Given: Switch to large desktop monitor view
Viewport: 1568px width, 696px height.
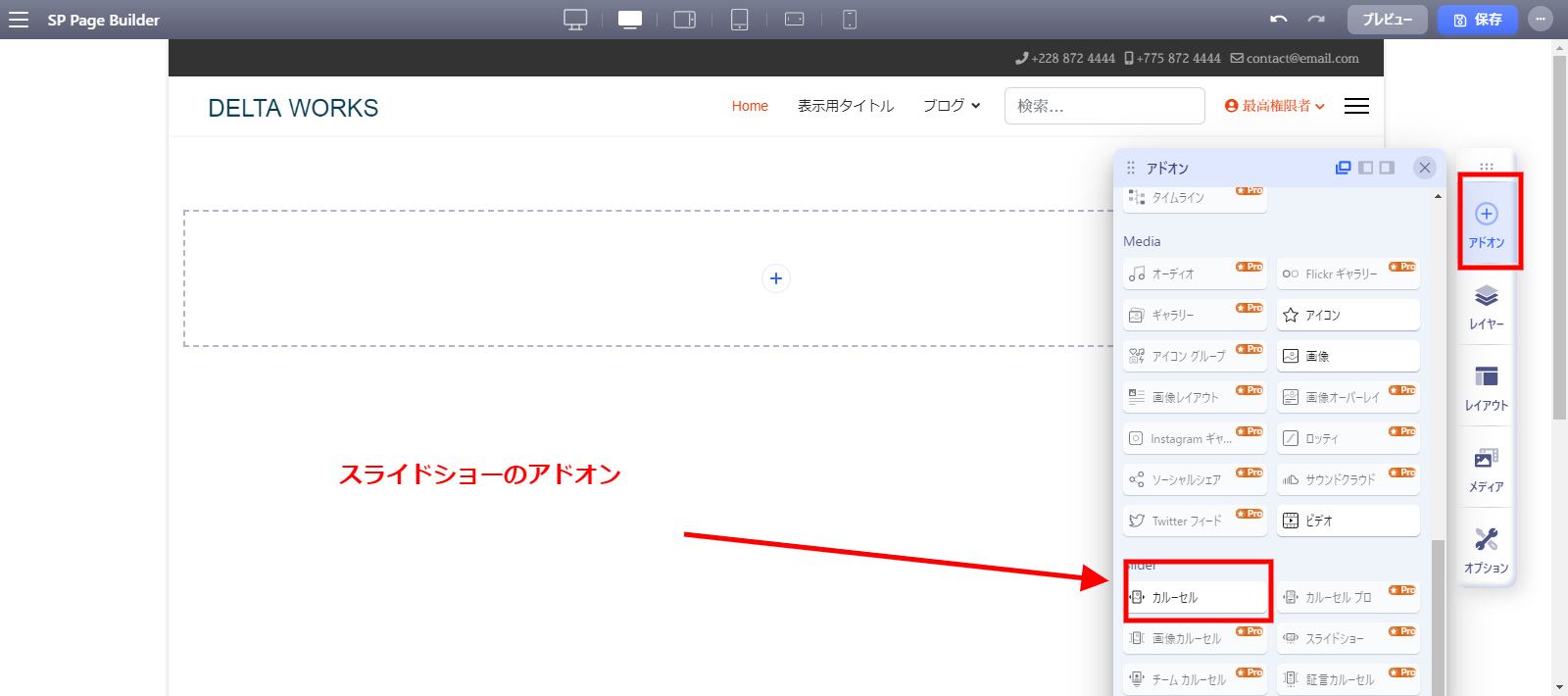Looking at the screenshot, I should click(575, 20).
